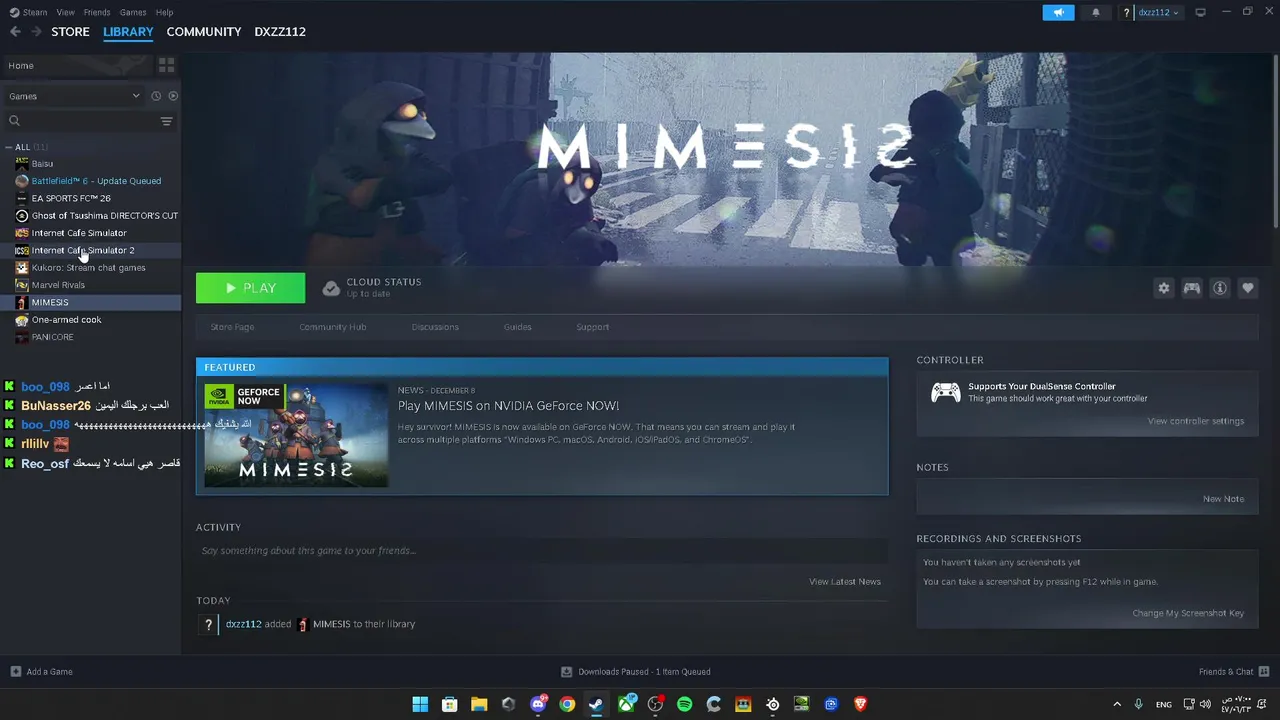Add MIMESIS to favorites heart
Screen dimensions: 1280x720
pos(1248,288)
